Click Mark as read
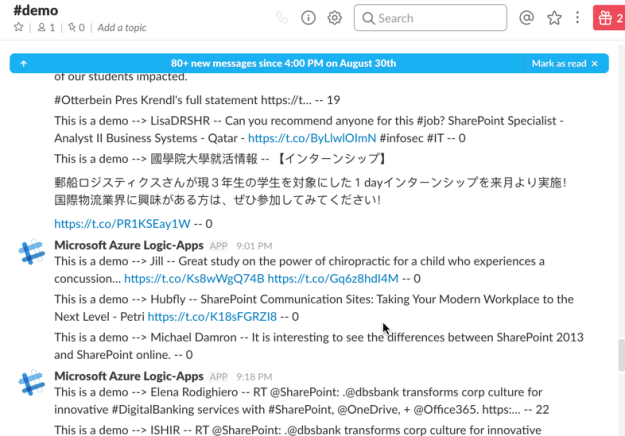Viewport: 625px width, 436px height. click(x=559, y=63)
